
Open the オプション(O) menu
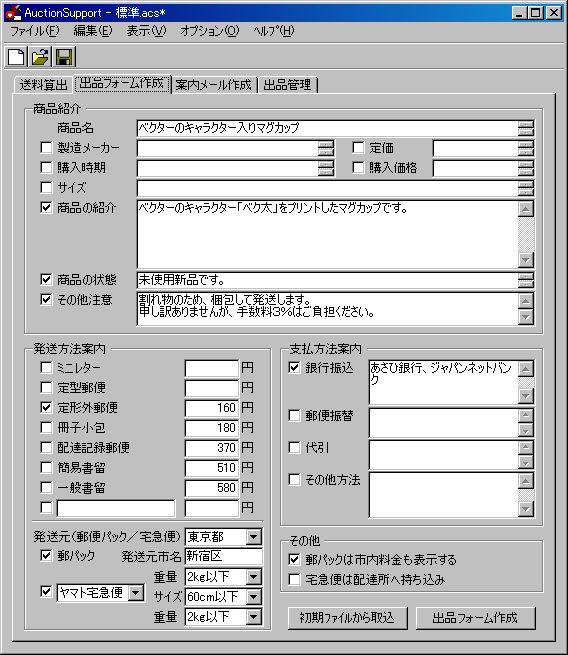tap(210, 31)
